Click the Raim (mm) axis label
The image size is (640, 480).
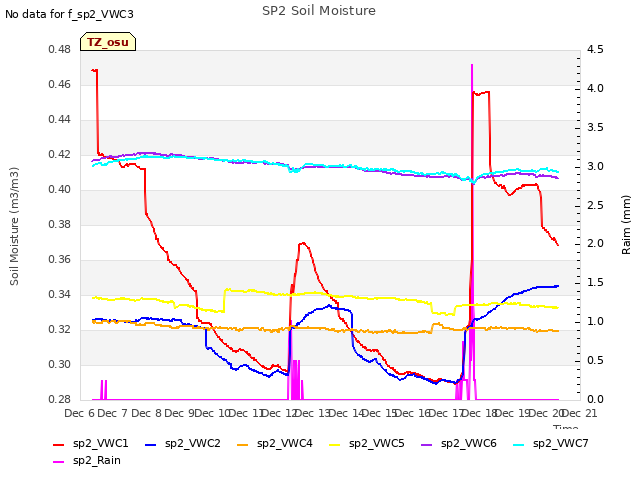coord(626,225)
